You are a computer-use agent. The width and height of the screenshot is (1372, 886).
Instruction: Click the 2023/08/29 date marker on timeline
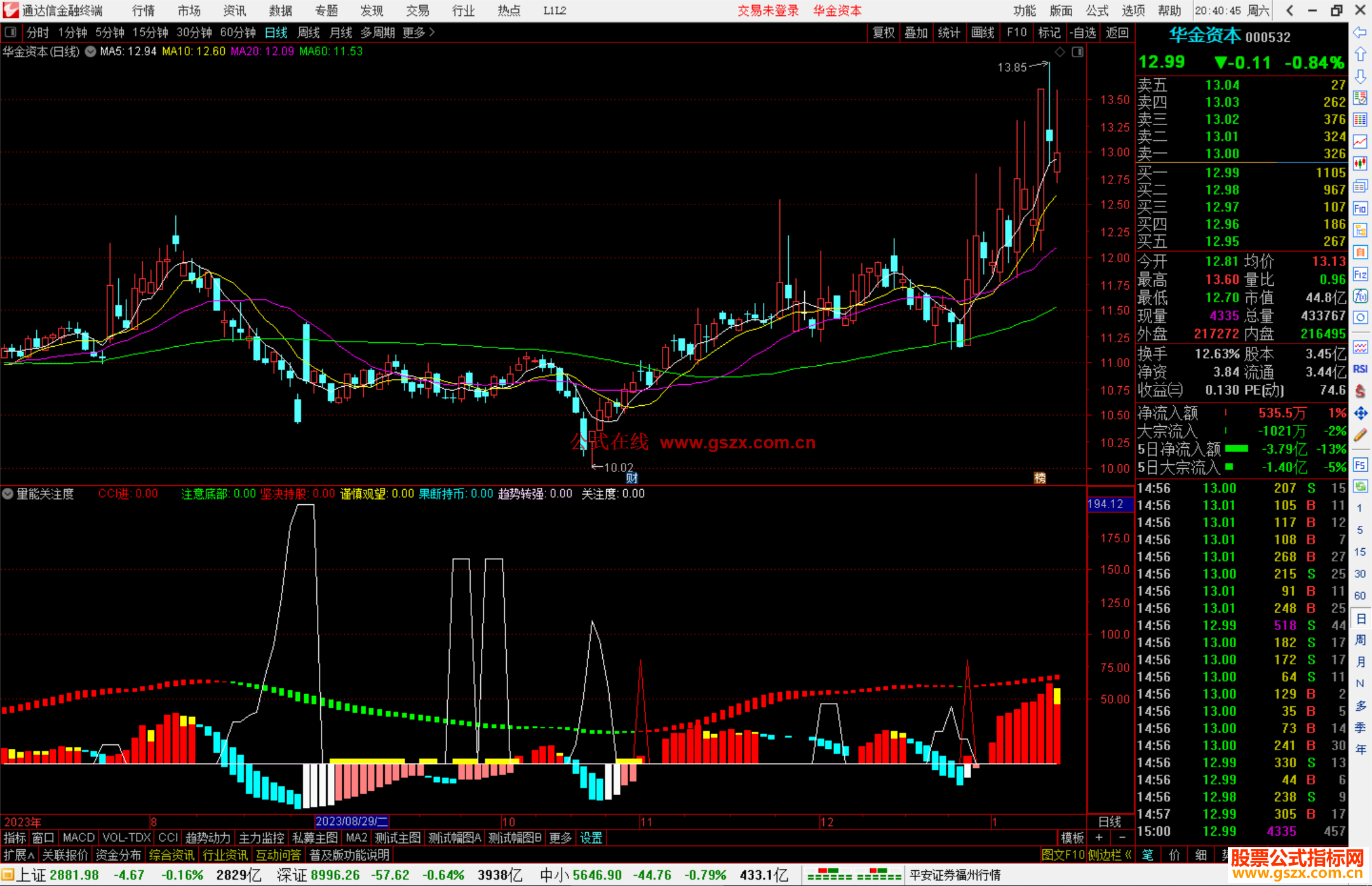[351, 821]
